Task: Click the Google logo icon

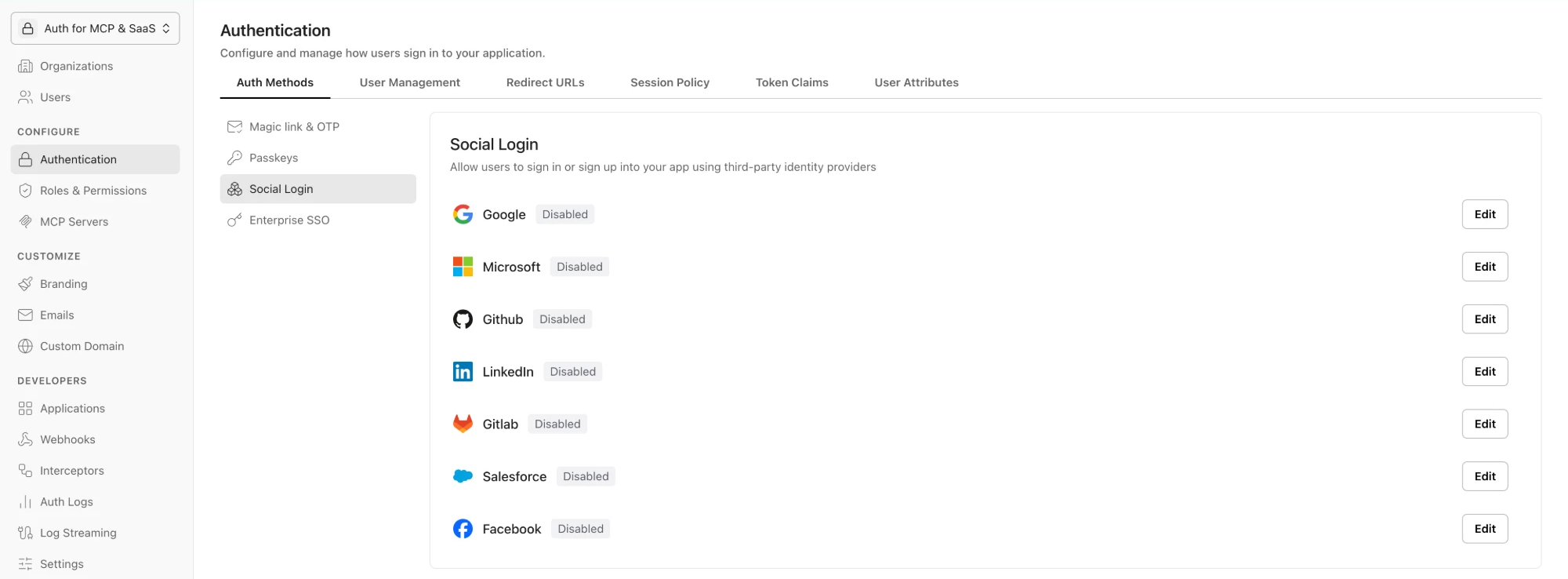Action: tap(463, 214)
